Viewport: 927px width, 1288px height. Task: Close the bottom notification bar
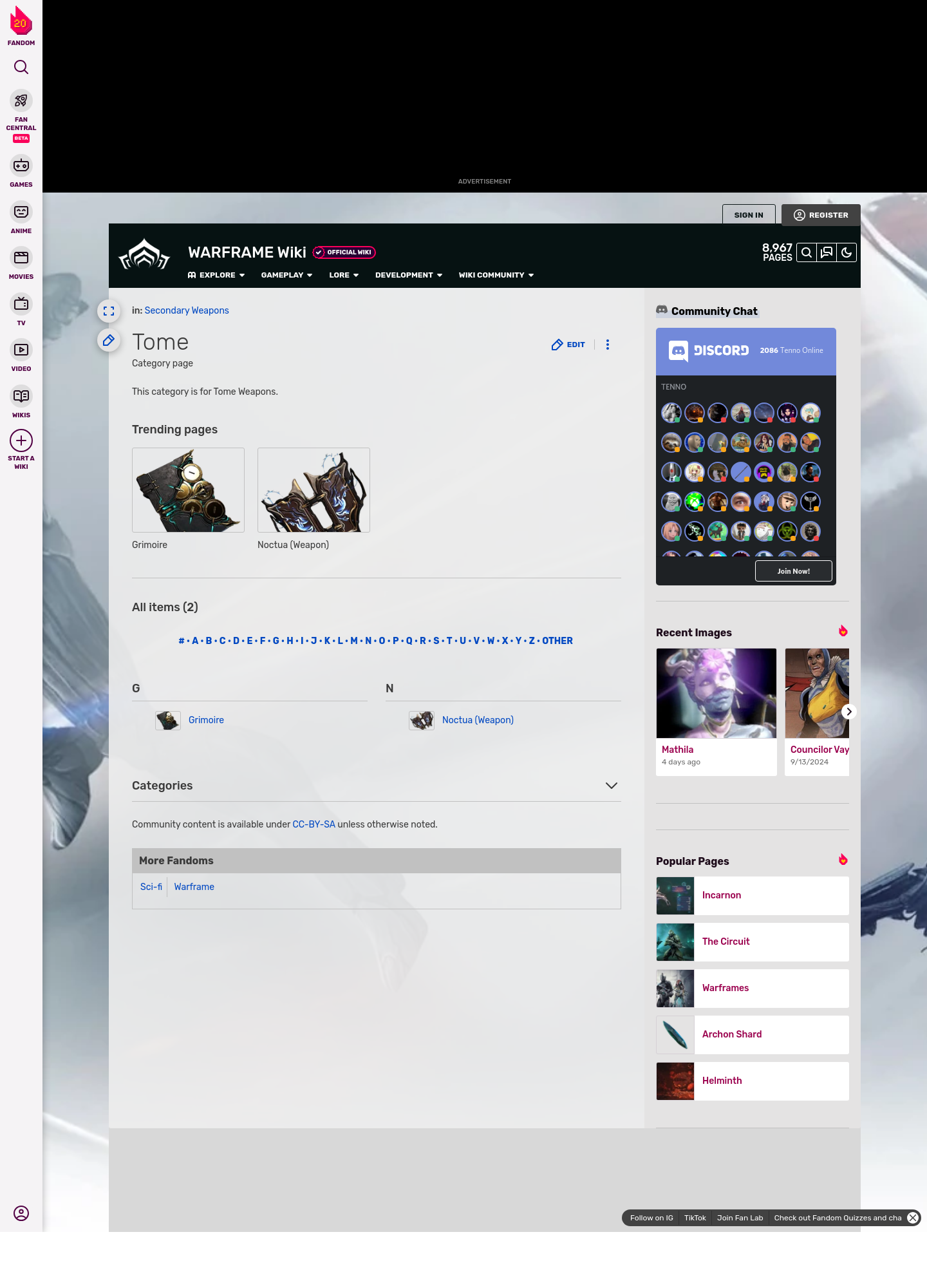(913, 1218)
